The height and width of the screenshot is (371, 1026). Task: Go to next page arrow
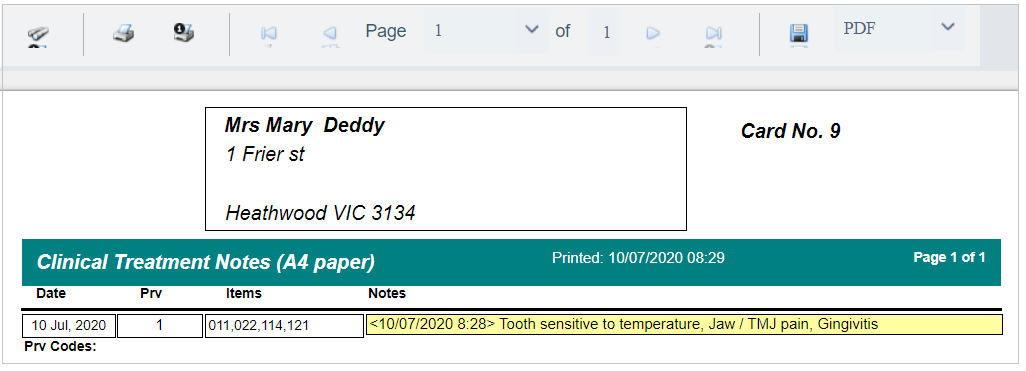click(652, 33)
